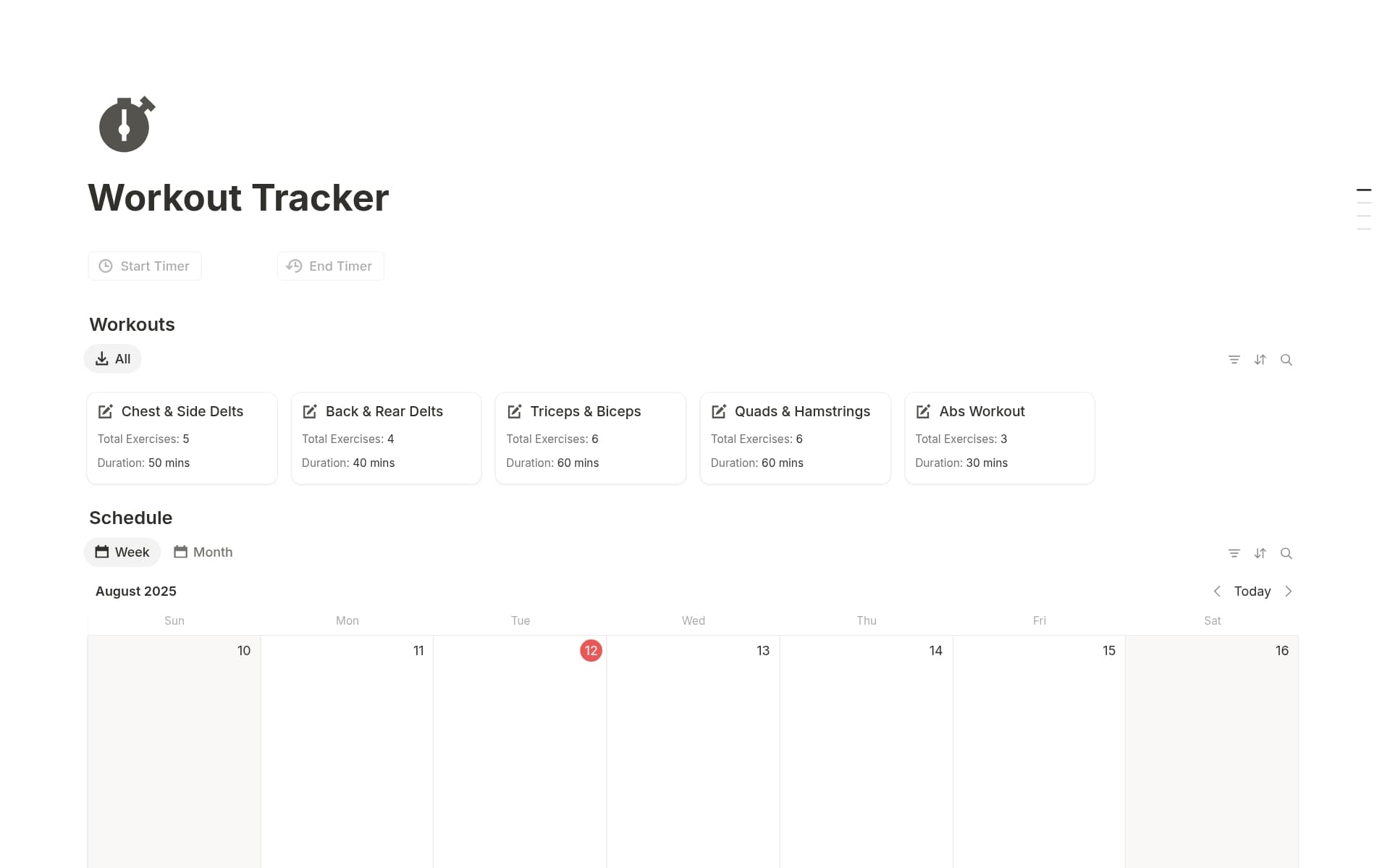Viewport: 1390px width, 868px height.
Task: Click the download icon on the All view
Action: point(101,358)
